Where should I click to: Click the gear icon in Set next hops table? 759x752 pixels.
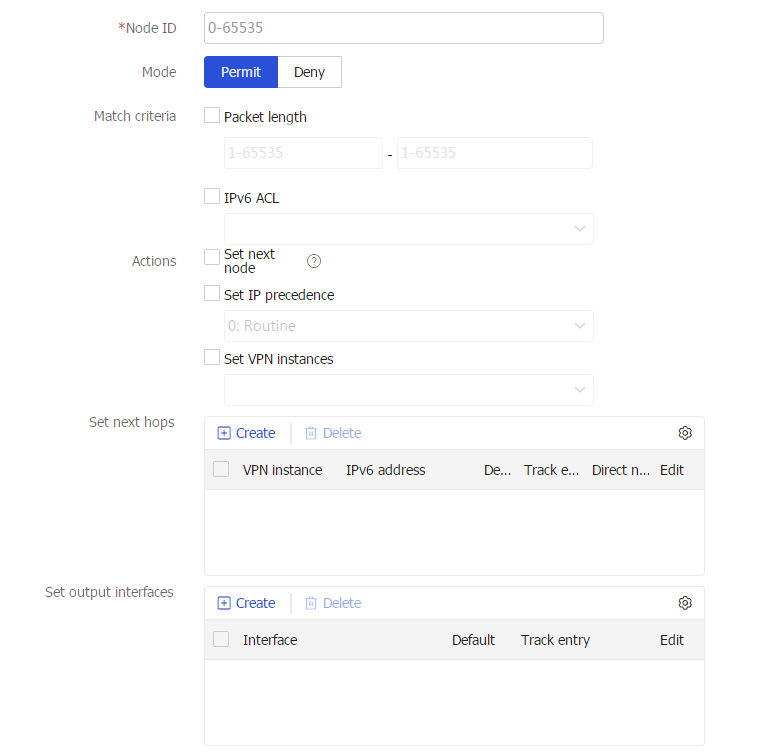[x=685, y=433]
